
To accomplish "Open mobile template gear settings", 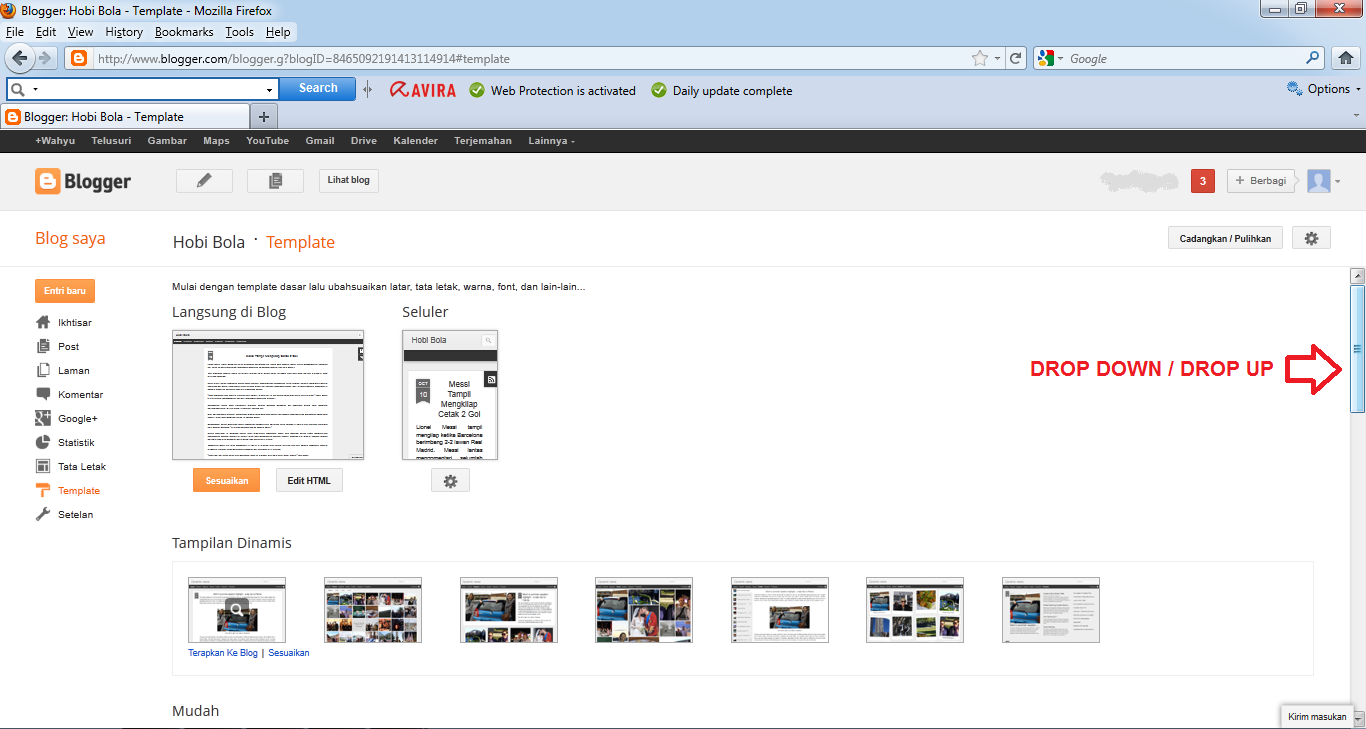I will 450,481.
